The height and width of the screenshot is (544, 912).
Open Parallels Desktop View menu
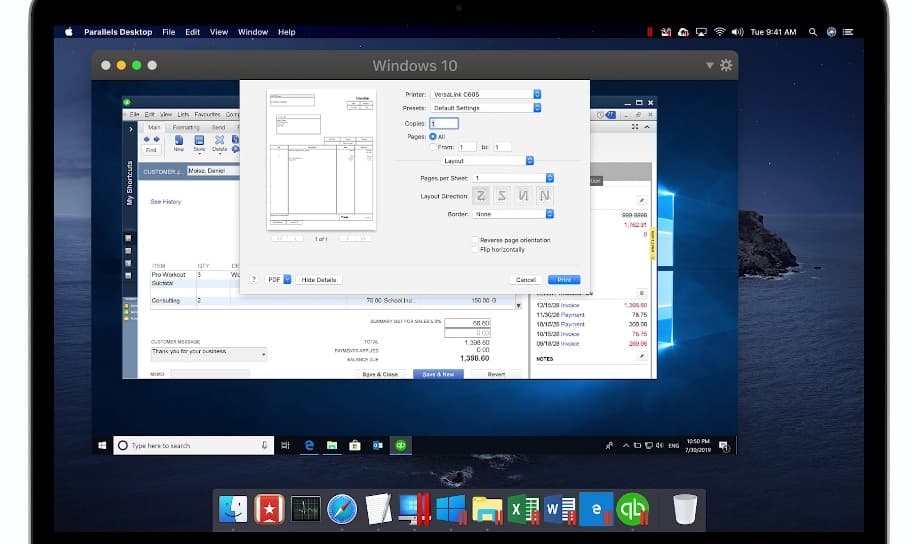[219, 32]
